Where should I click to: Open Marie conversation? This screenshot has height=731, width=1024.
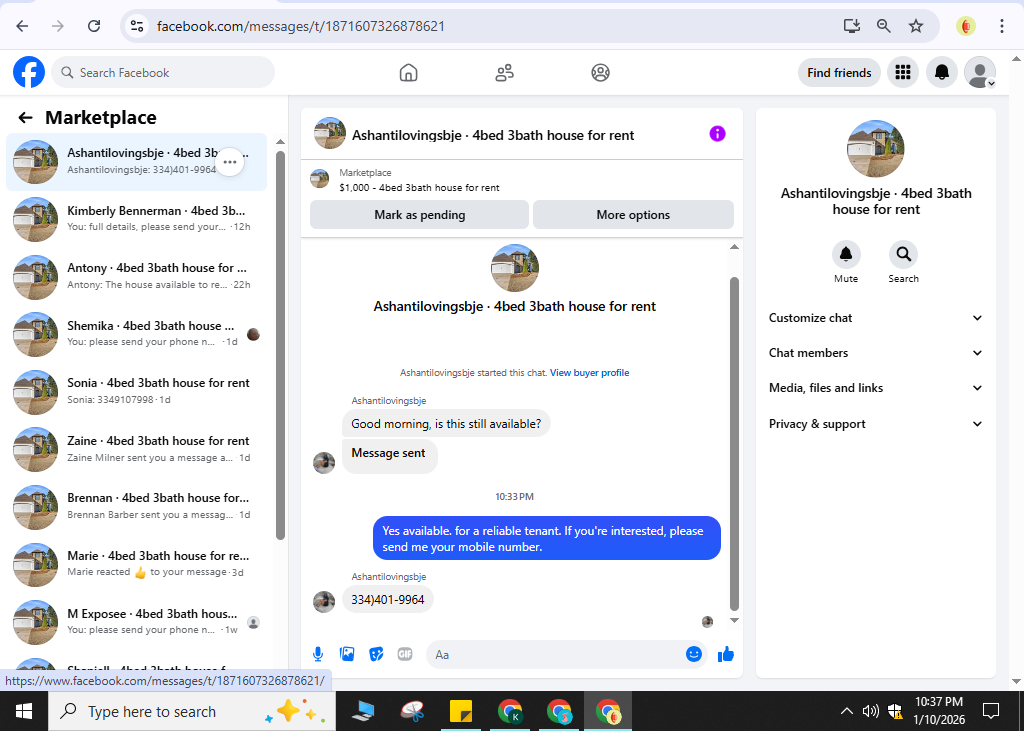(x=136, y=564)
